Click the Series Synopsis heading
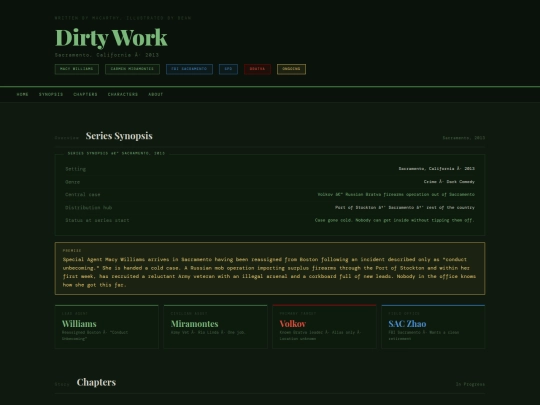Viewport: 540px width, 405px height. (x=119, y=136)
